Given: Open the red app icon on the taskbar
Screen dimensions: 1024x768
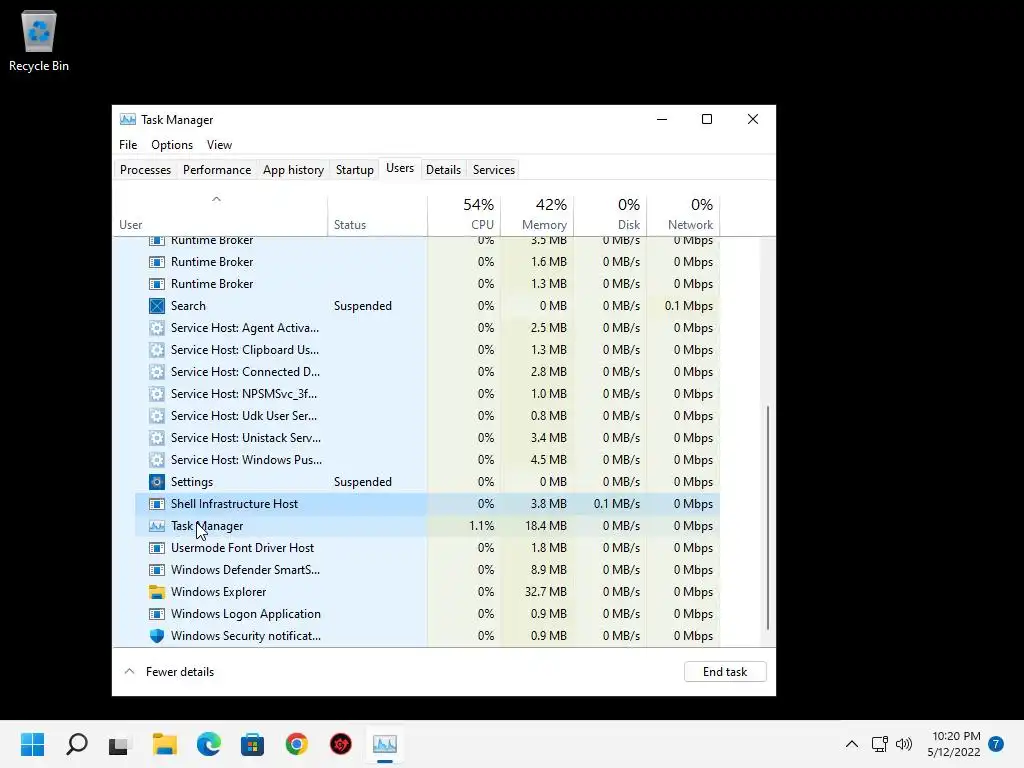Looking at the screenshot, I should [340, 744].
